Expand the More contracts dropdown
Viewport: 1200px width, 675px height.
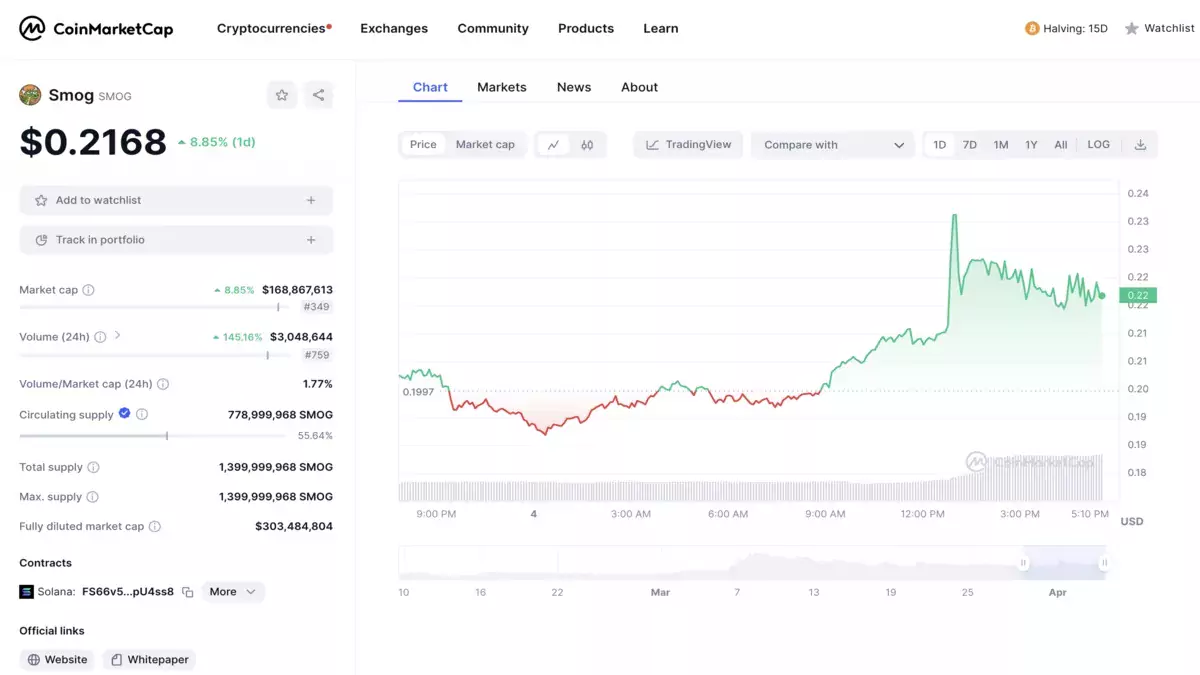pyautogui.click(x=233, y=592)
